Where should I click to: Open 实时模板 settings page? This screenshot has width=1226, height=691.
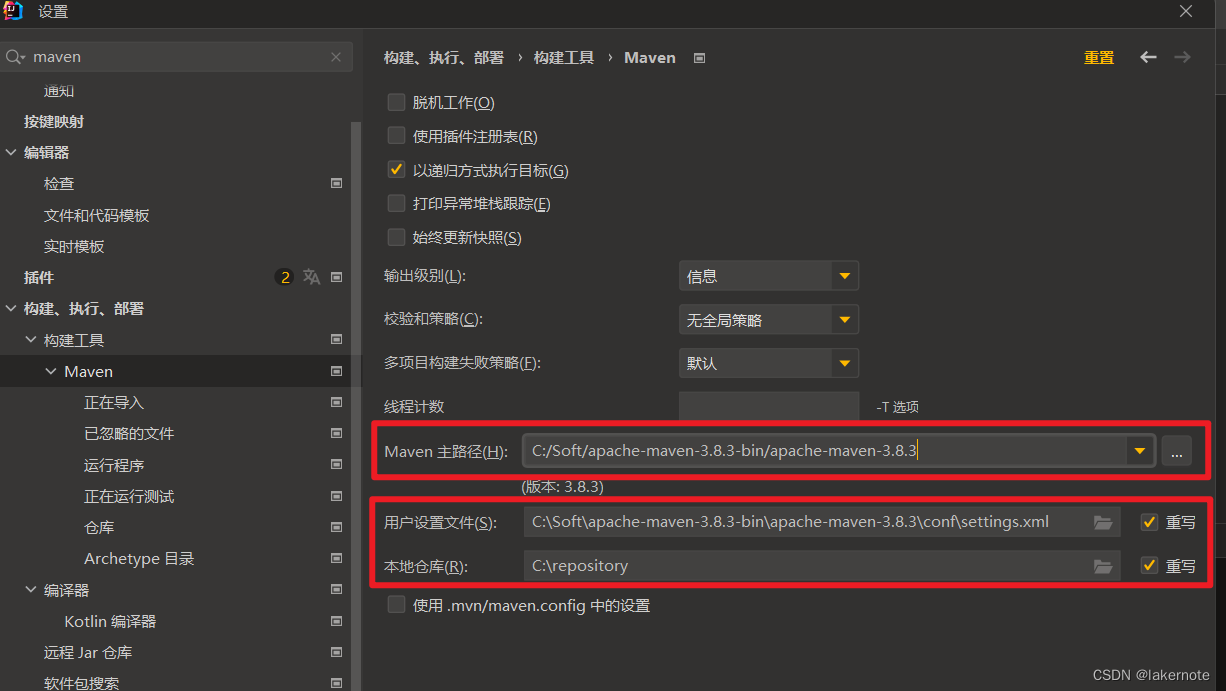pos(74,246)
